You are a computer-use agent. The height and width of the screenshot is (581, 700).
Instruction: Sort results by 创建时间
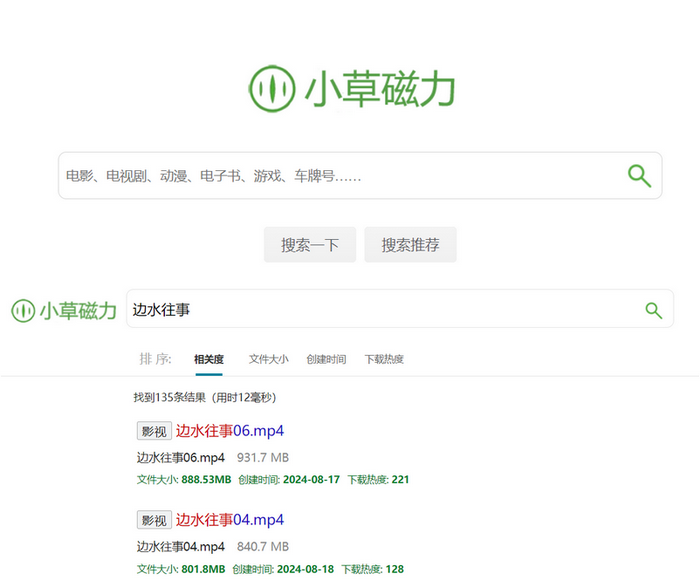coord(326,359)
